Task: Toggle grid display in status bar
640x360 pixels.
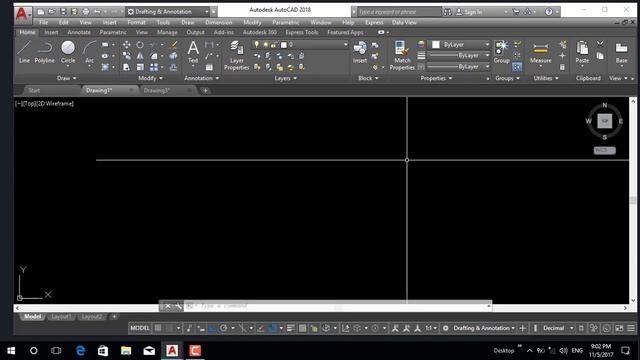Action: (158, 328)
